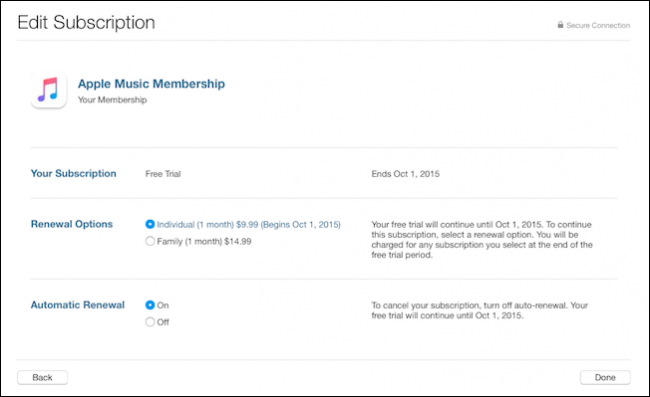Click the Secure Connection lock icon
Viewport: 650px width, 397px height.
coord(560,25)
